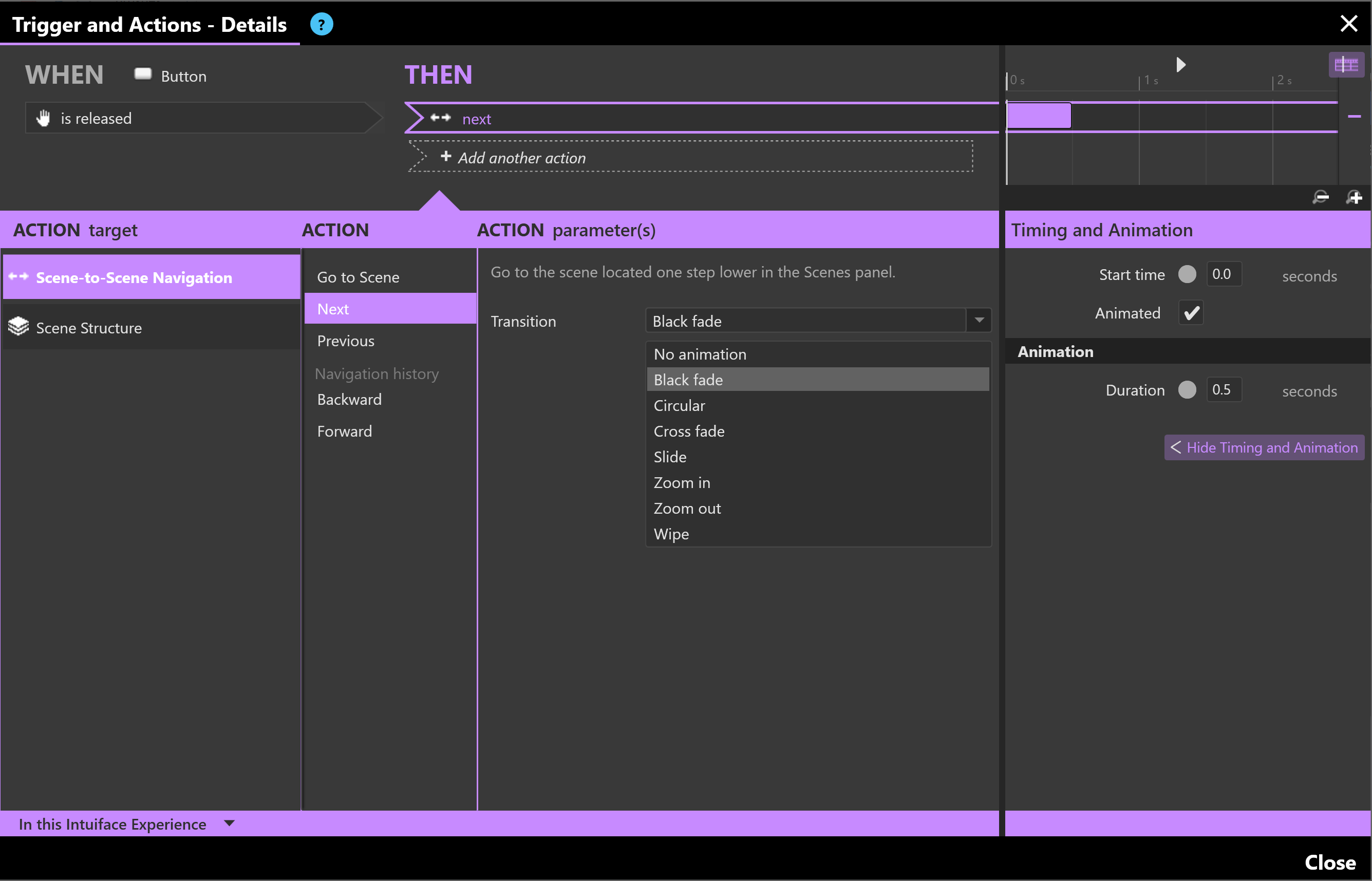Select the Scene Structure layers icon
This screenshot has width=1372, height=881.
(18, 327)
